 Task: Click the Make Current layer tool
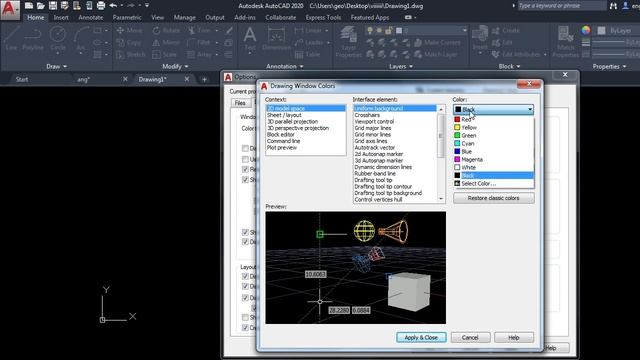437,42
